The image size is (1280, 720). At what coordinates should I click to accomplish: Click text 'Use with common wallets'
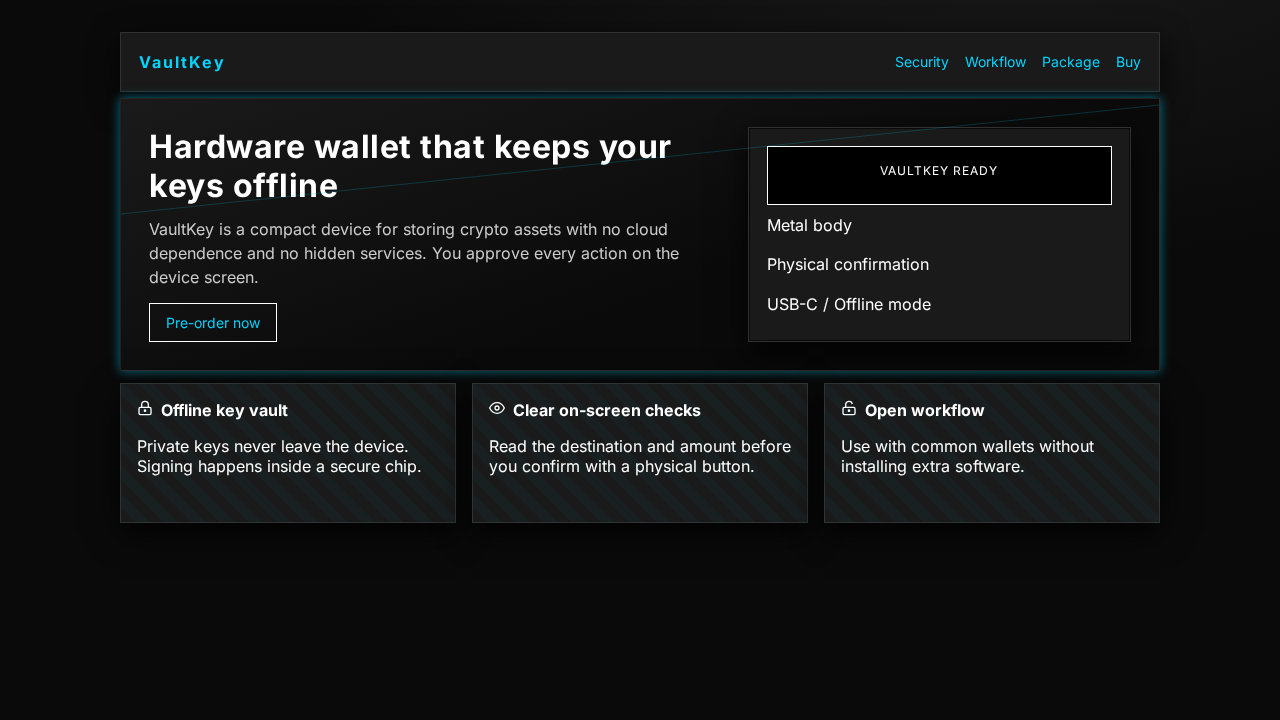pos(967,456)
